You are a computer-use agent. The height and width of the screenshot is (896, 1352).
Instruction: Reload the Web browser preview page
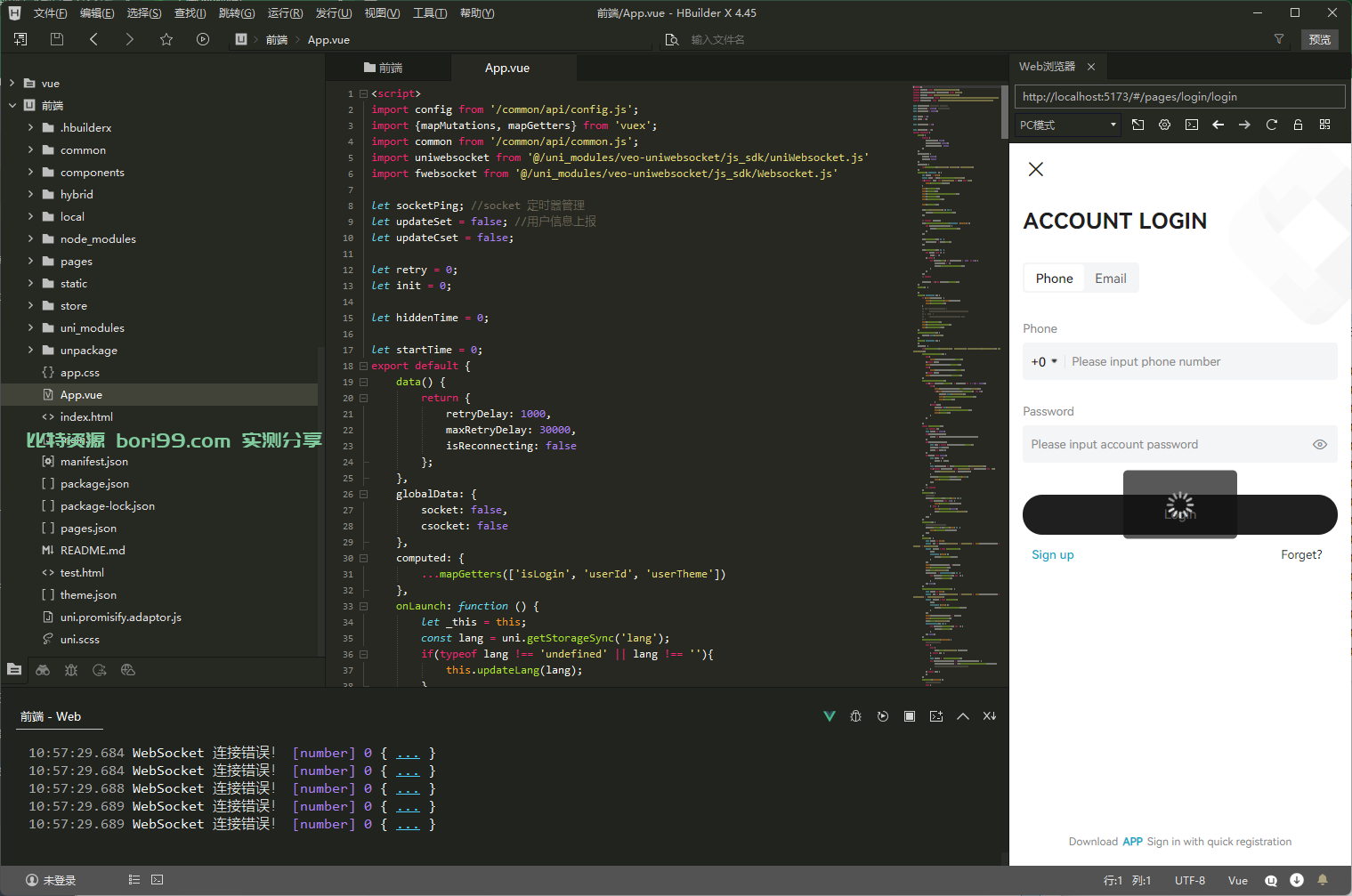coord(1271,125)
